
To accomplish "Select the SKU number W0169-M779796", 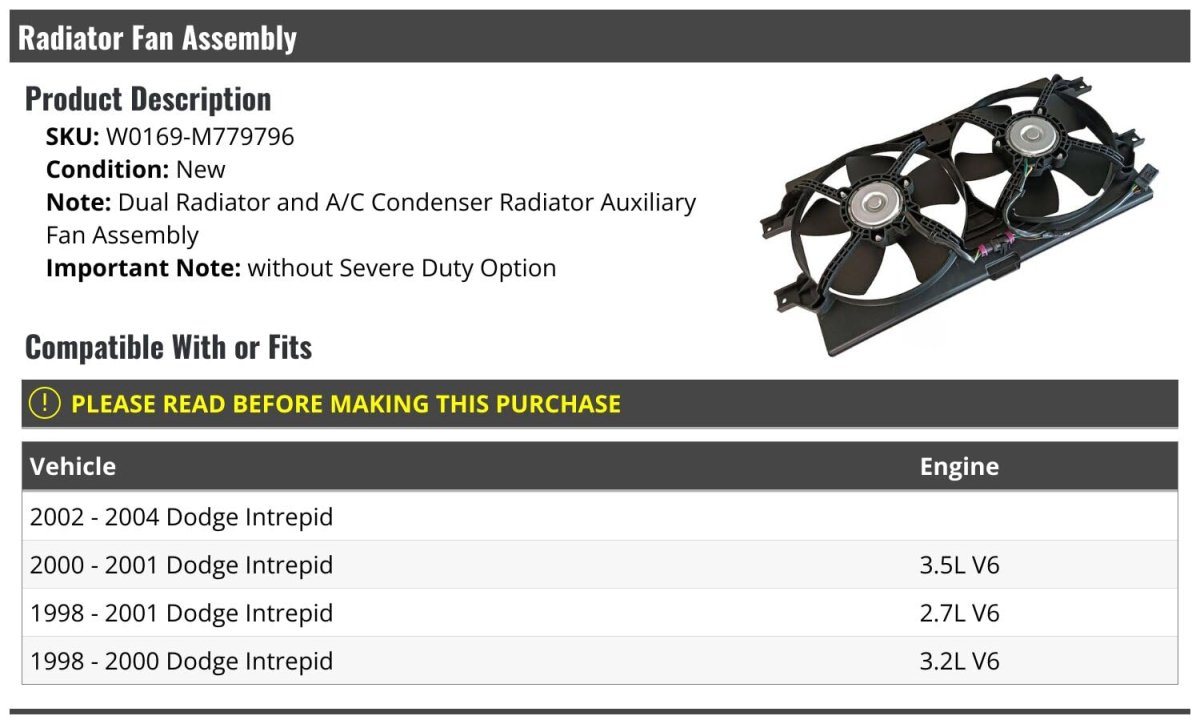I will 200,136.
